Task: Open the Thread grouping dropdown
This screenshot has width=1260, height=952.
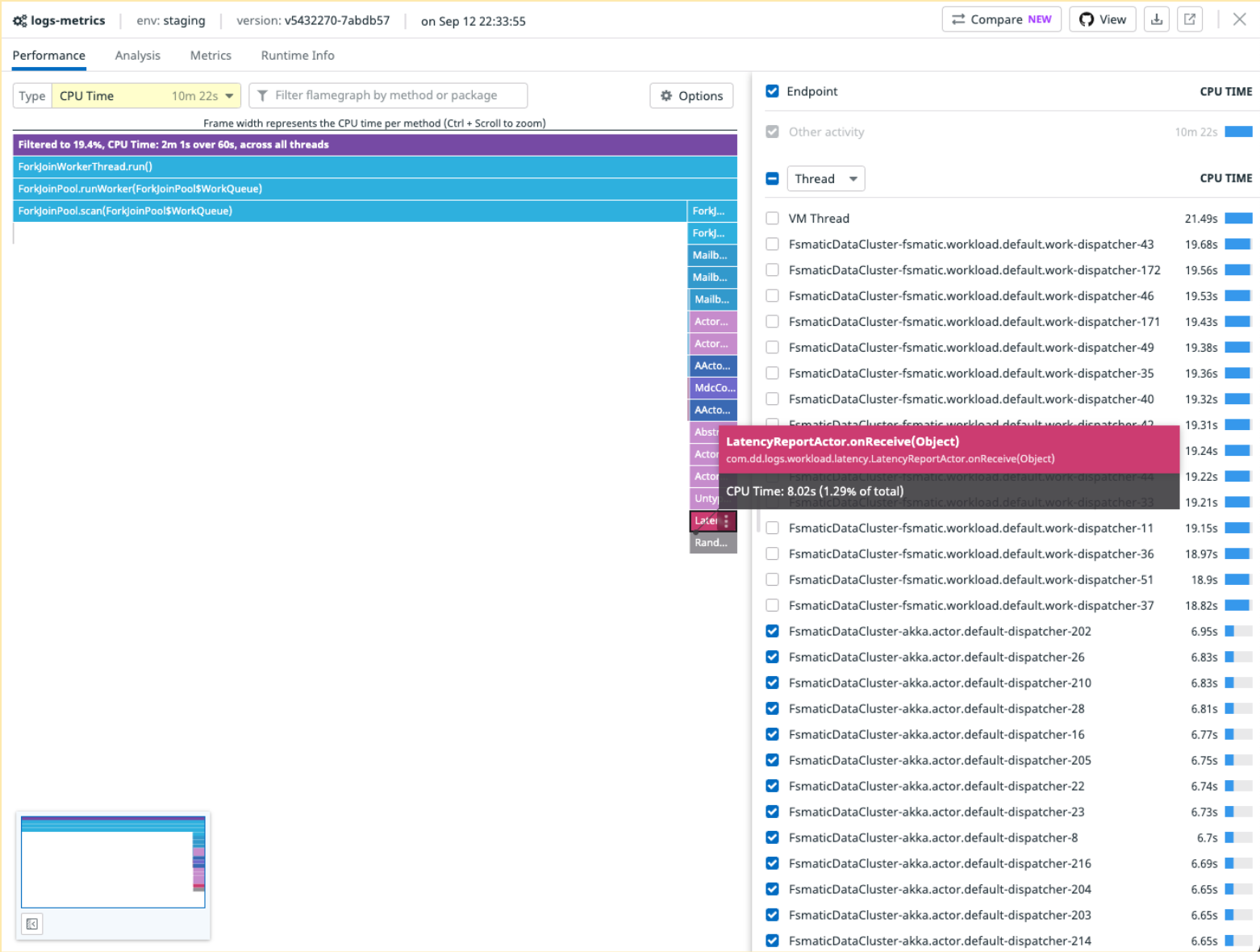Action: 825,178
